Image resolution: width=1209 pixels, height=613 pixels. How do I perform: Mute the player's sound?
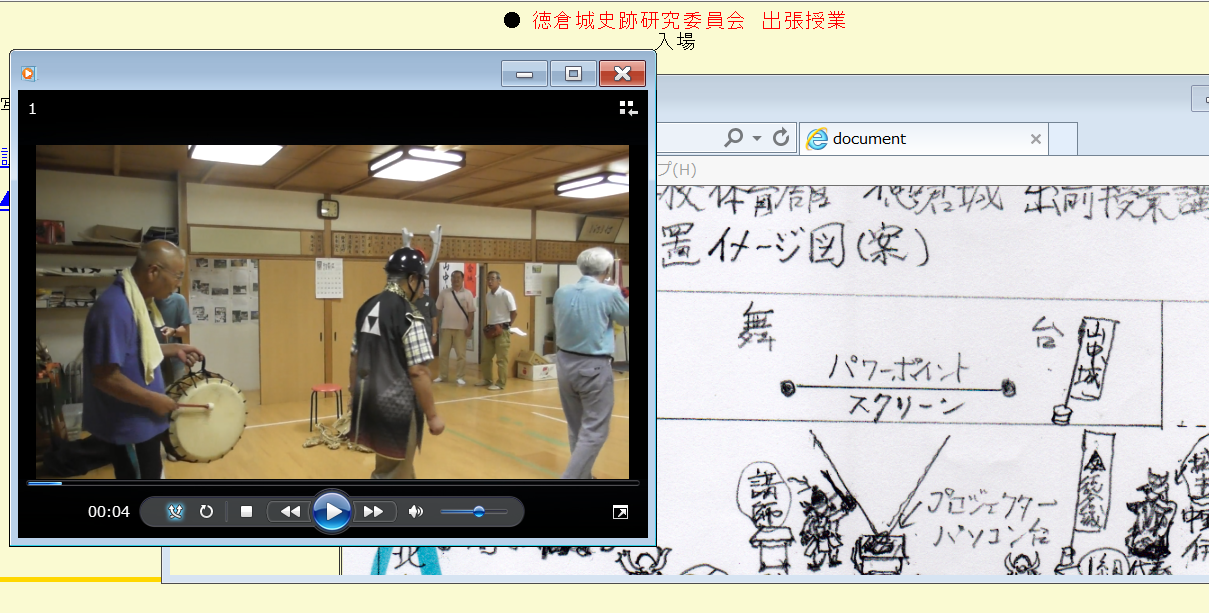[416, 511]
